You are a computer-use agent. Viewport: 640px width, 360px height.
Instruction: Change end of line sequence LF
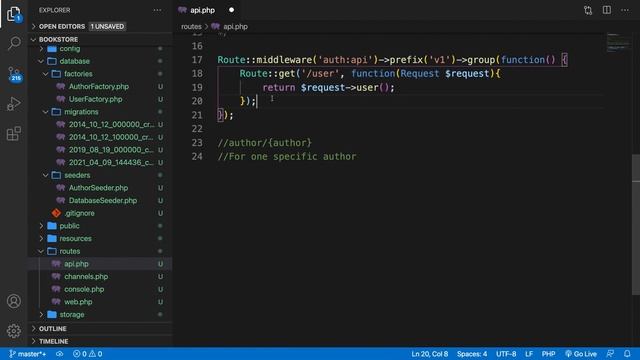529,354
